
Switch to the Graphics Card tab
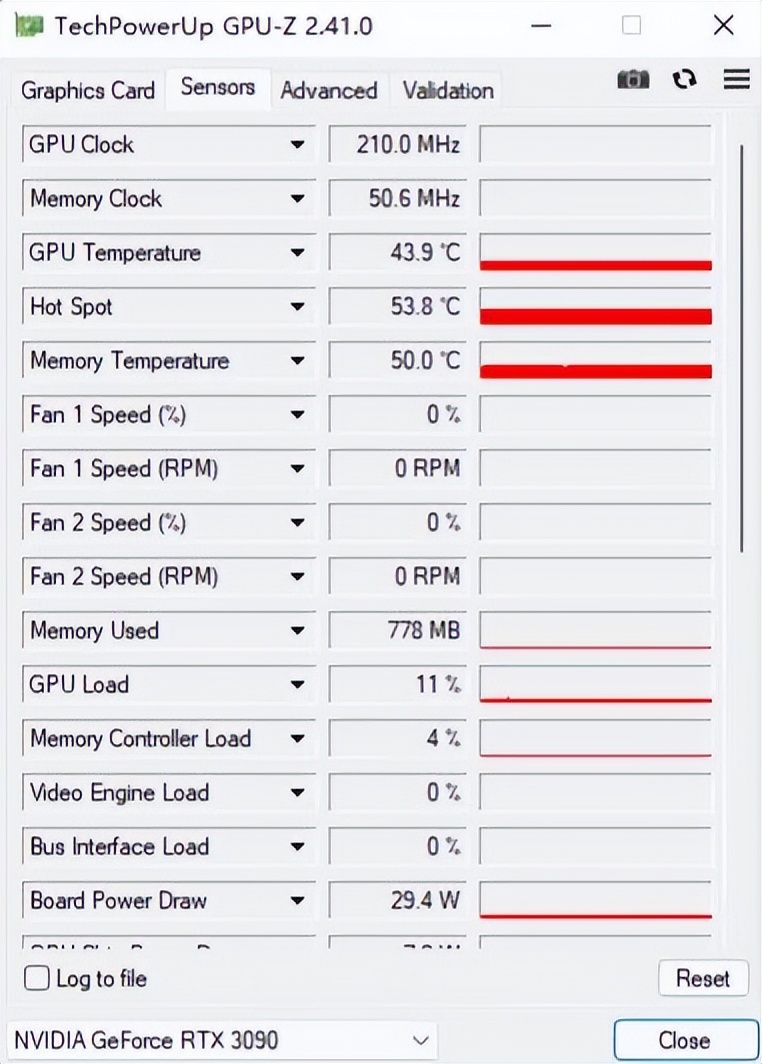[x=88, y=91]
